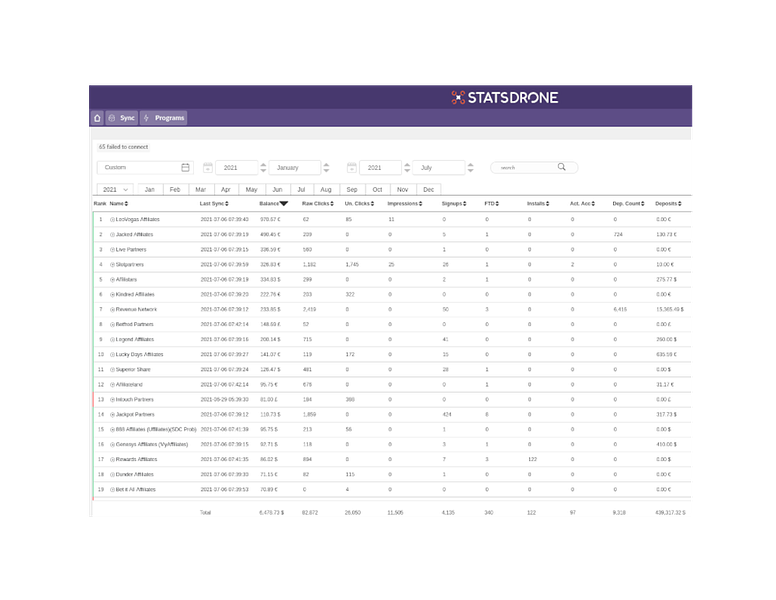Select the Sep month tab

pos(352,190)
